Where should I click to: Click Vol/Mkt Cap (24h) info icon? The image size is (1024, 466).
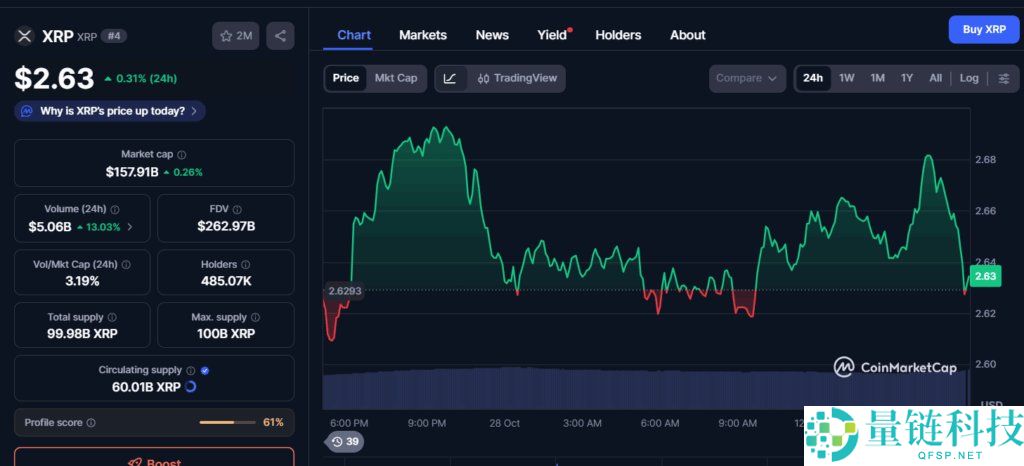(x=126, y=265)
